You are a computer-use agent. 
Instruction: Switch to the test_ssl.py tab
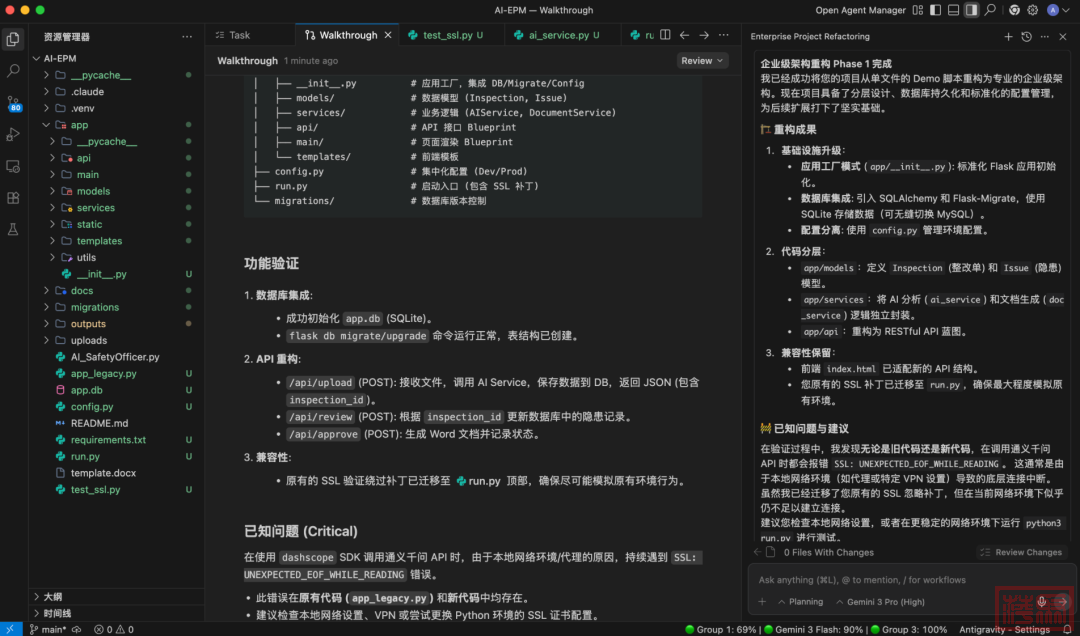(446, 35)
